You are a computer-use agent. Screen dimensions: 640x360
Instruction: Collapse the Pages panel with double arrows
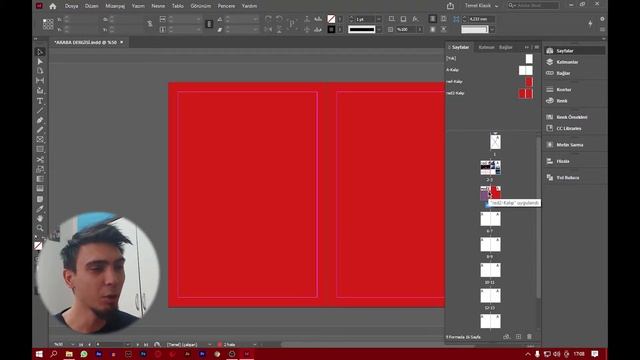(527, 47)
